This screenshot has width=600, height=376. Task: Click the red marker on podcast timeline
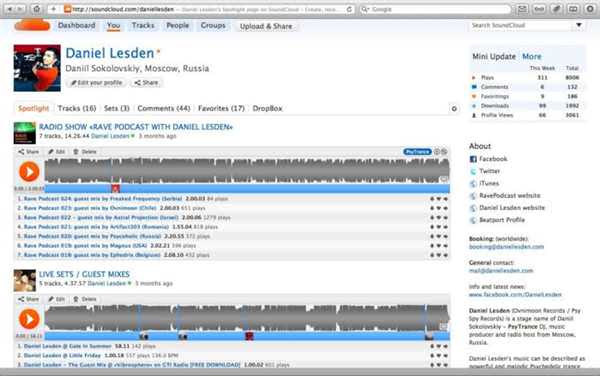click(x=116, y=188)
